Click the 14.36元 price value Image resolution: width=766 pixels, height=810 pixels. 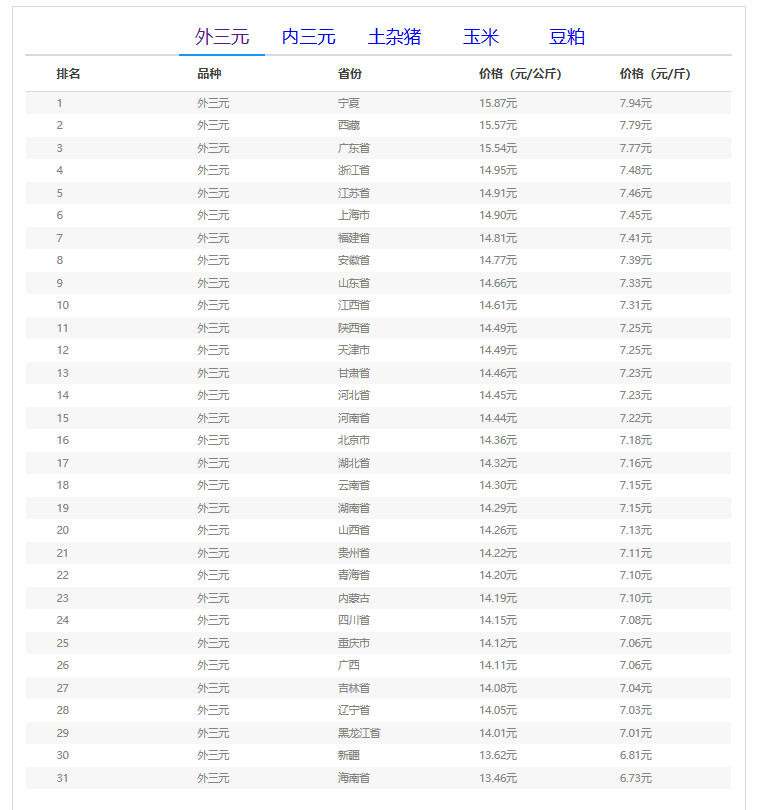tap(498, 440)
